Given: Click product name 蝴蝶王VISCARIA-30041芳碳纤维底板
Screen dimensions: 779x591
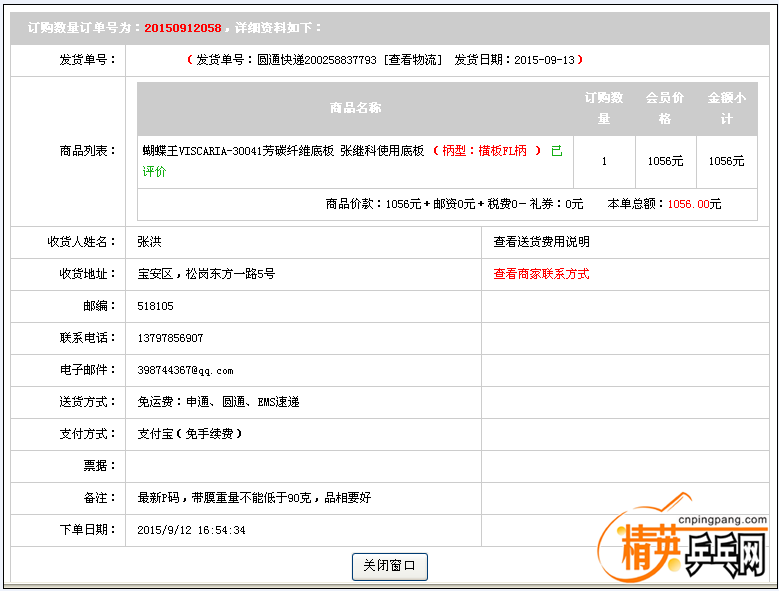Looking at the screenshot, I should click(x=238, y=151).
